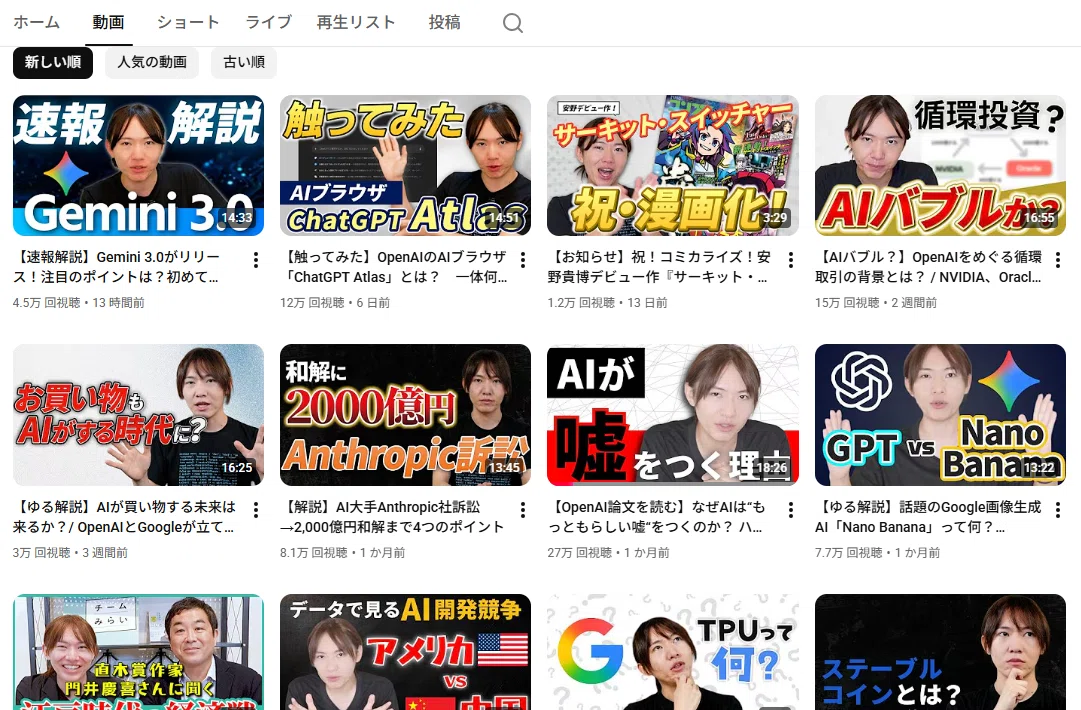Click the 27万 回視聴・1 か月前 text
Screen dimensions: 1081x710
609,553
